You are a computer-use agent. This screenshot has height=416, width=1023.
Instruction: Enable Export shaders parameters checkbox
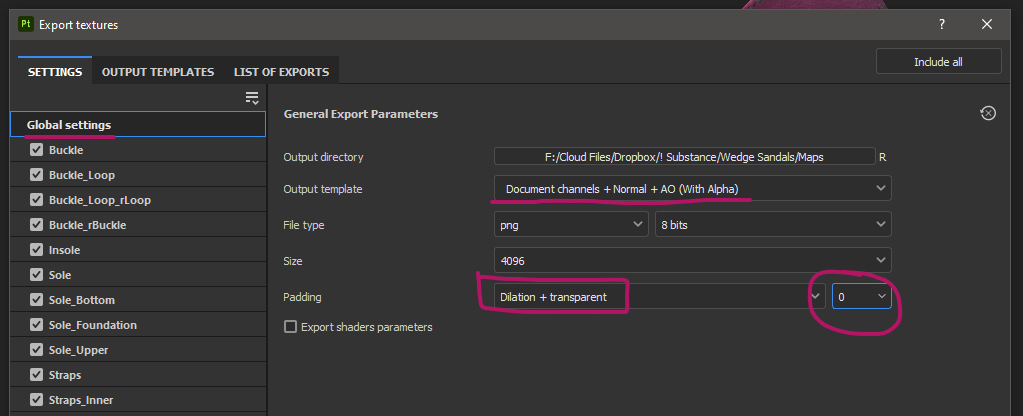tap(291, 327)
